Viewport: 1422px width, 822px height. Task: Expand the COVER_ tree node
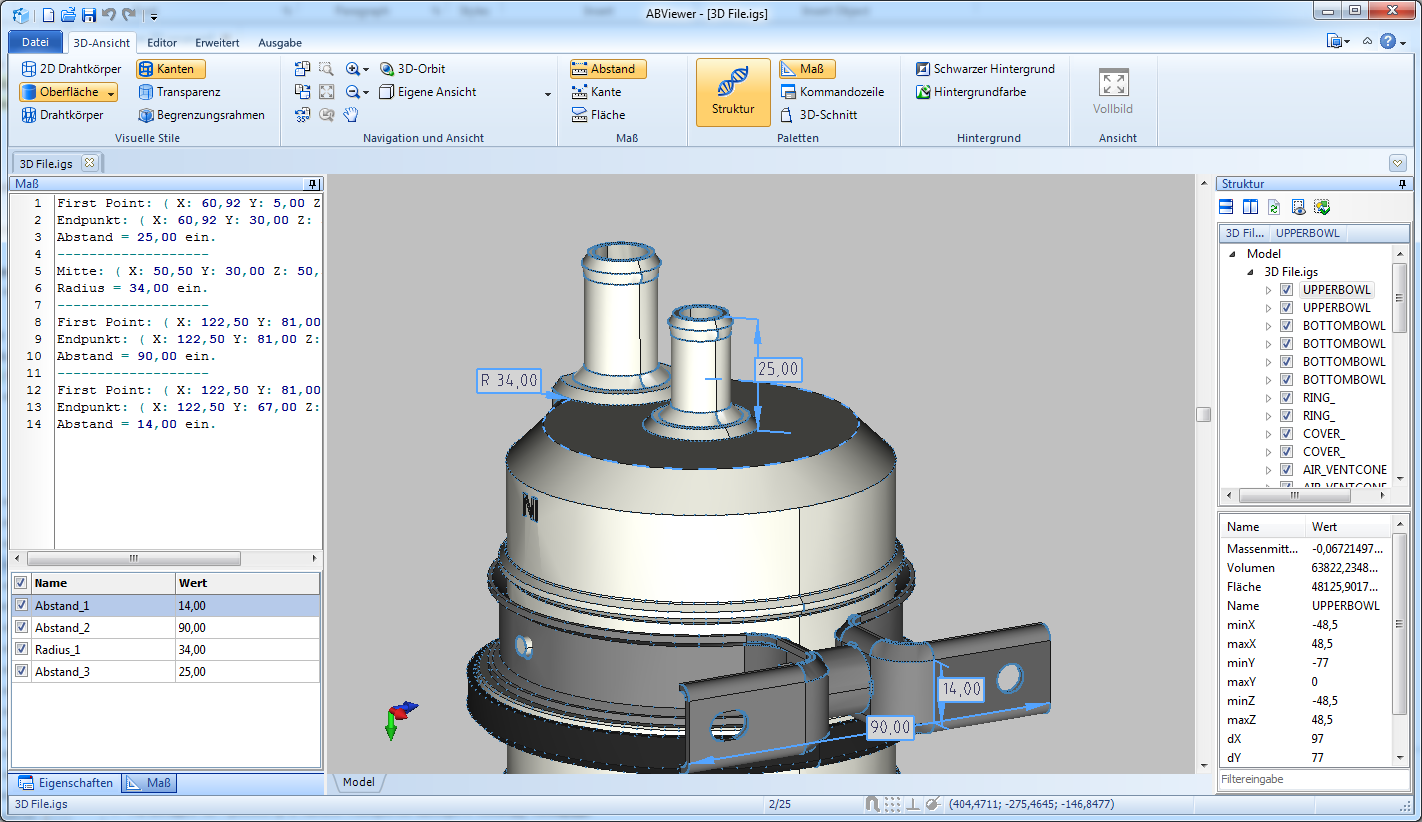pos(1269,434)
